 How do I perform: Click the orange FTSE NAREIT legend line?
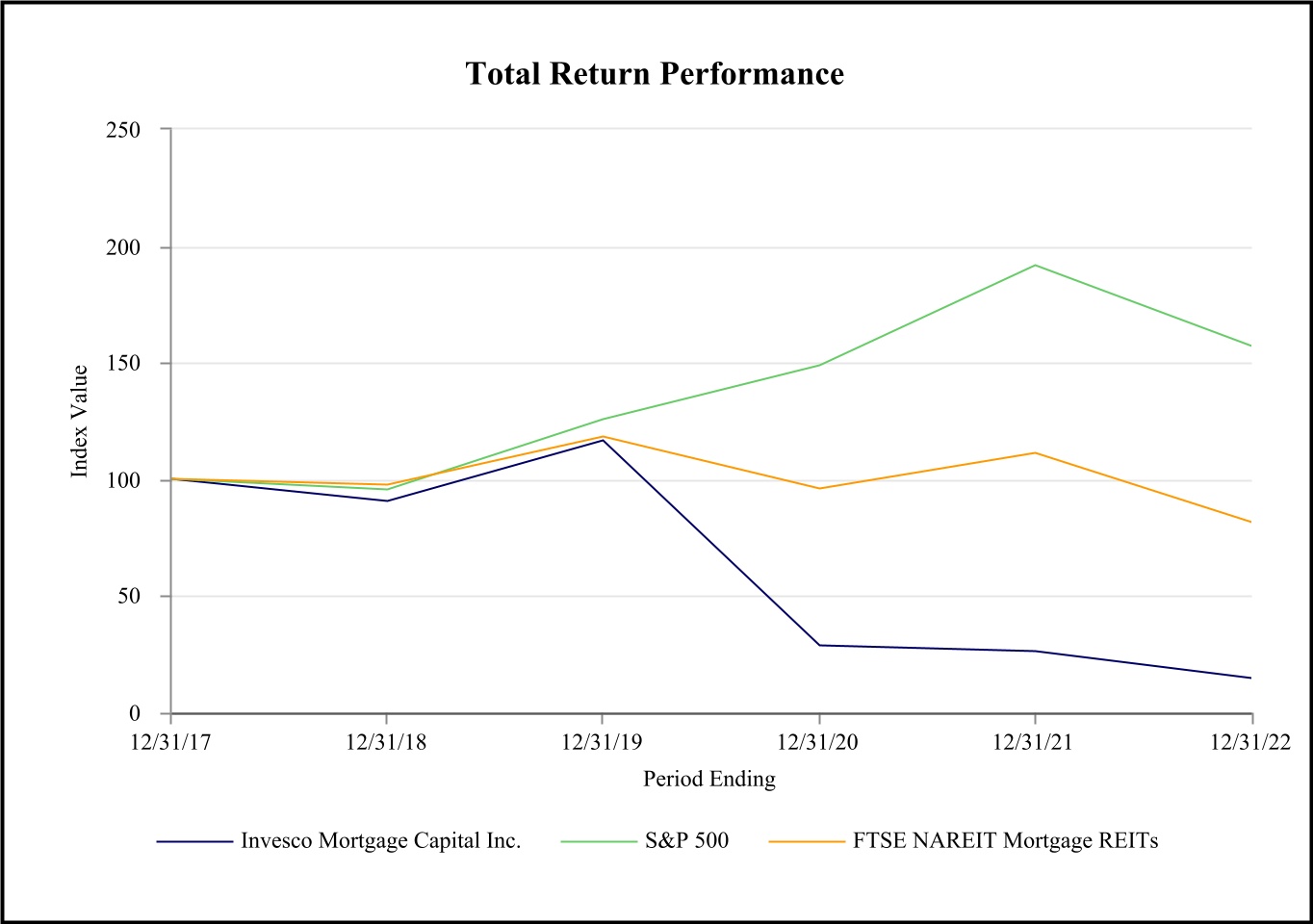[807, 841]
